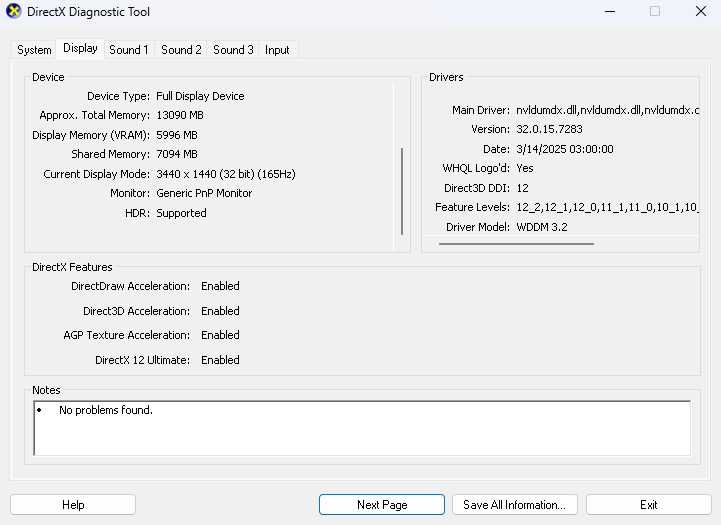Viewport: 721px width, 525px height.
Task: Click the 'Main Driver:' label
Action: tap(481, 110)
